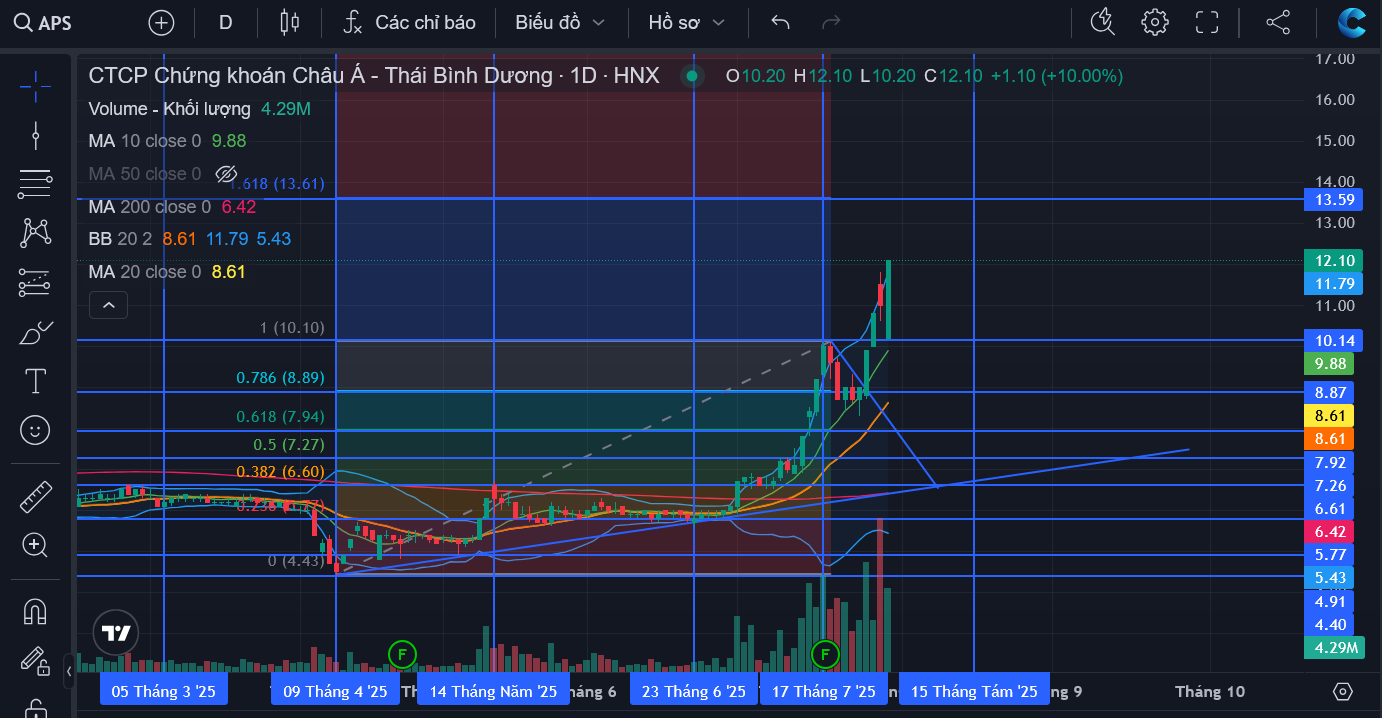
Task: Select the Volume - Khối lượng legend
Action: (169, 109)
